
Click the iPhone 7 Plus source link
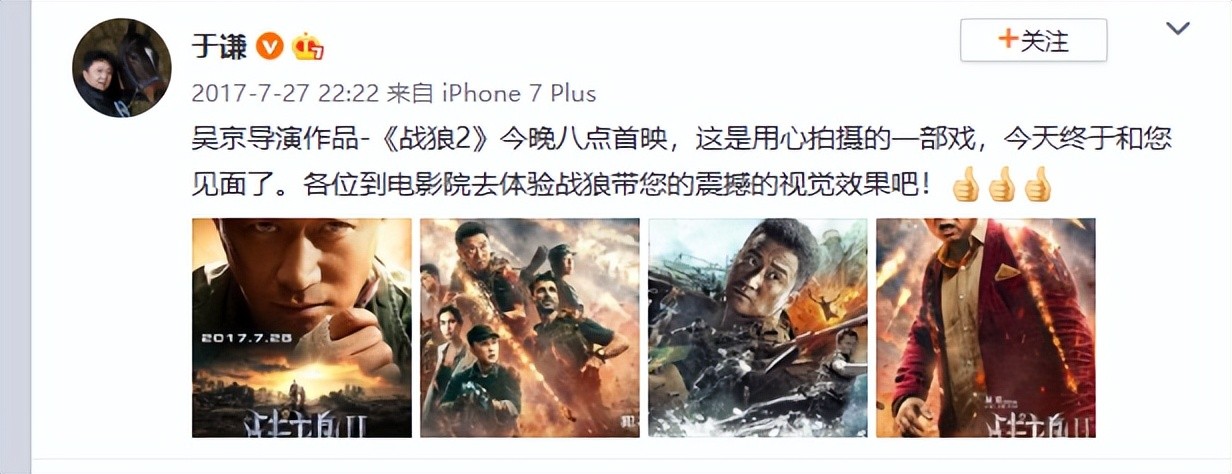[518, 94]
